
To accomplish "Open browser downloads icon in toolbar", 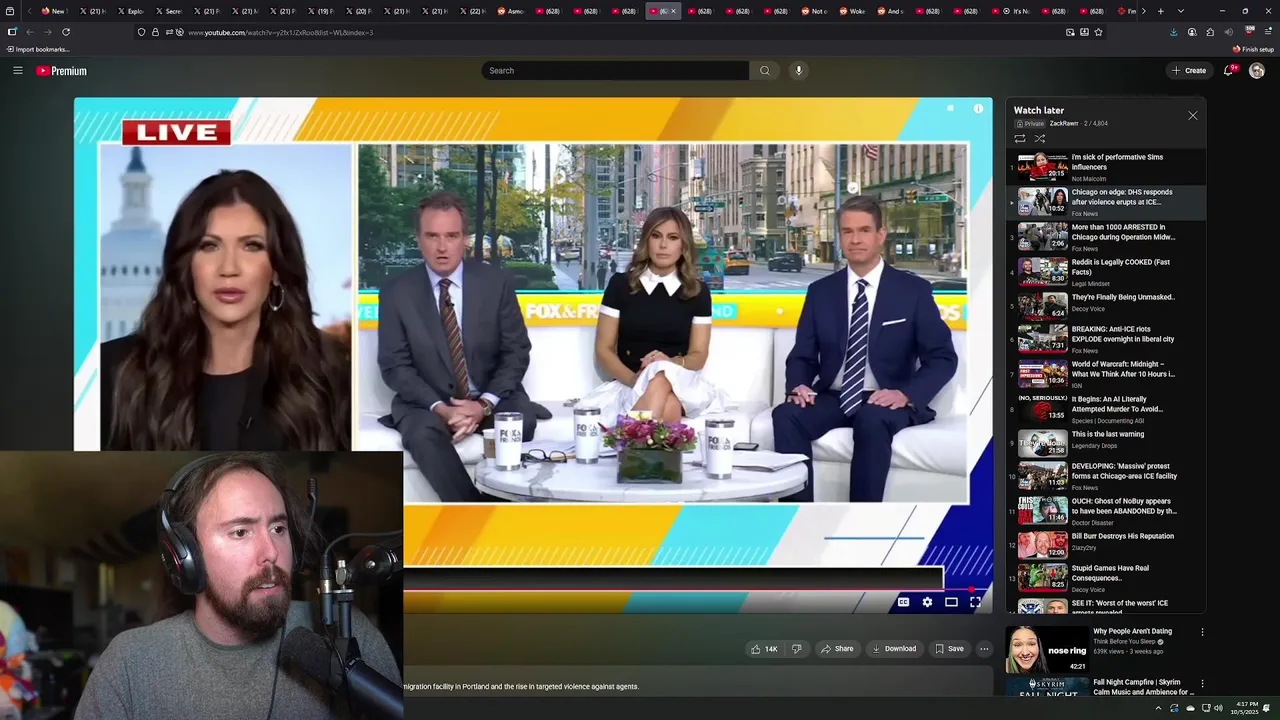I will 1173,32.
